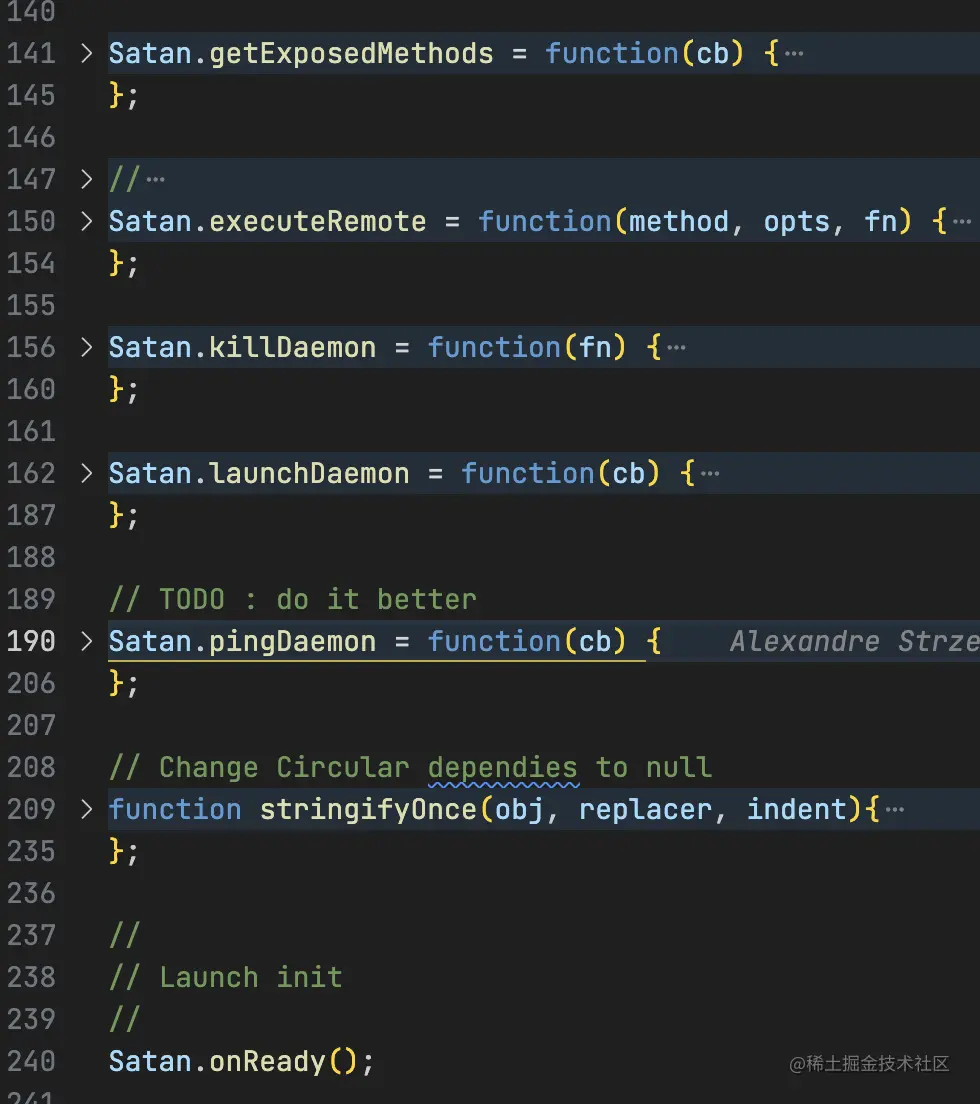Screen dimensions: 980x1104
Task: Click line number 141 in gutter
Action: coord(31,54)
